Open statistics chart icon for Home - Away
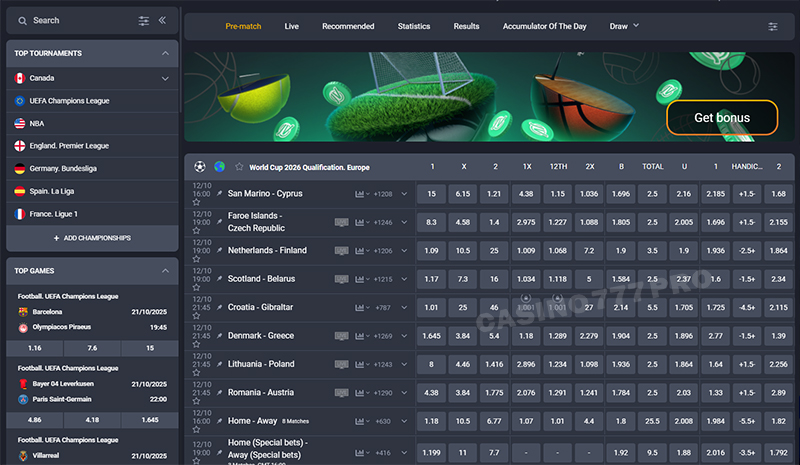The image size is (800, 465). (x=362, y=422)
